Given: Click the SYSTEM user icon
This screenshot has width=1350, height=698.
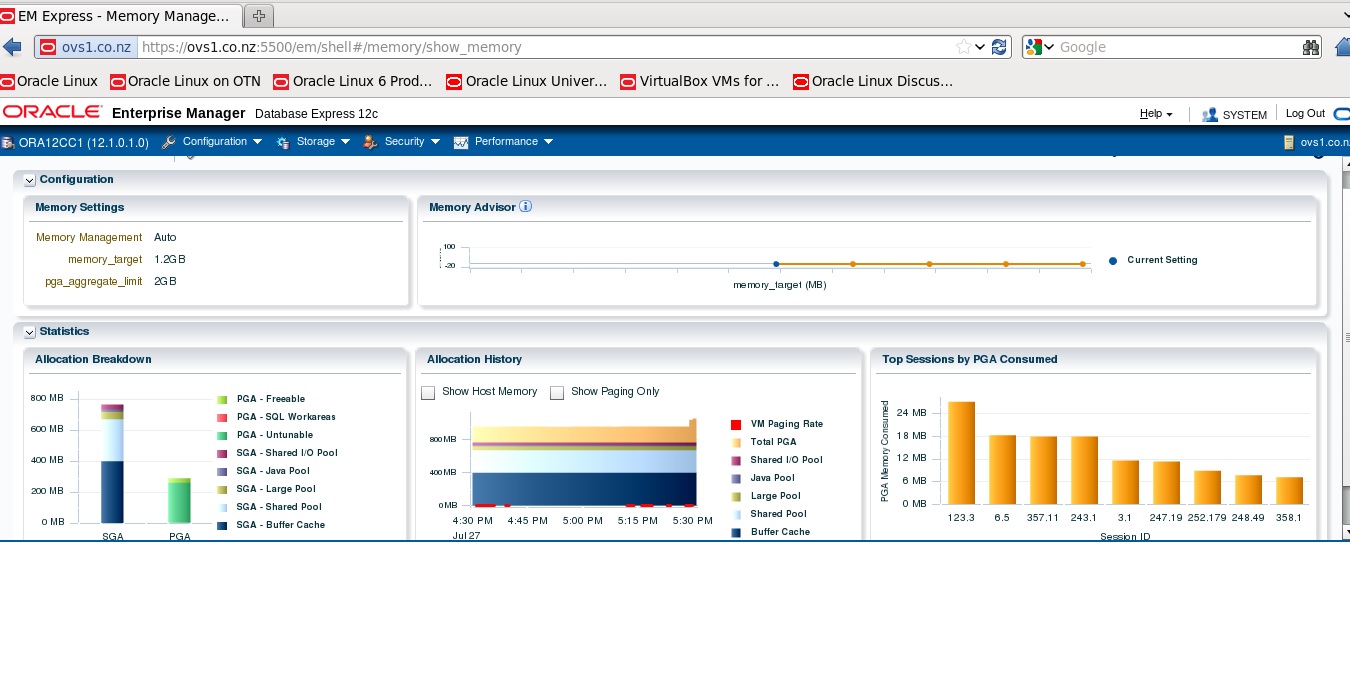Looking at the screenshot, I should point(1209,114).
